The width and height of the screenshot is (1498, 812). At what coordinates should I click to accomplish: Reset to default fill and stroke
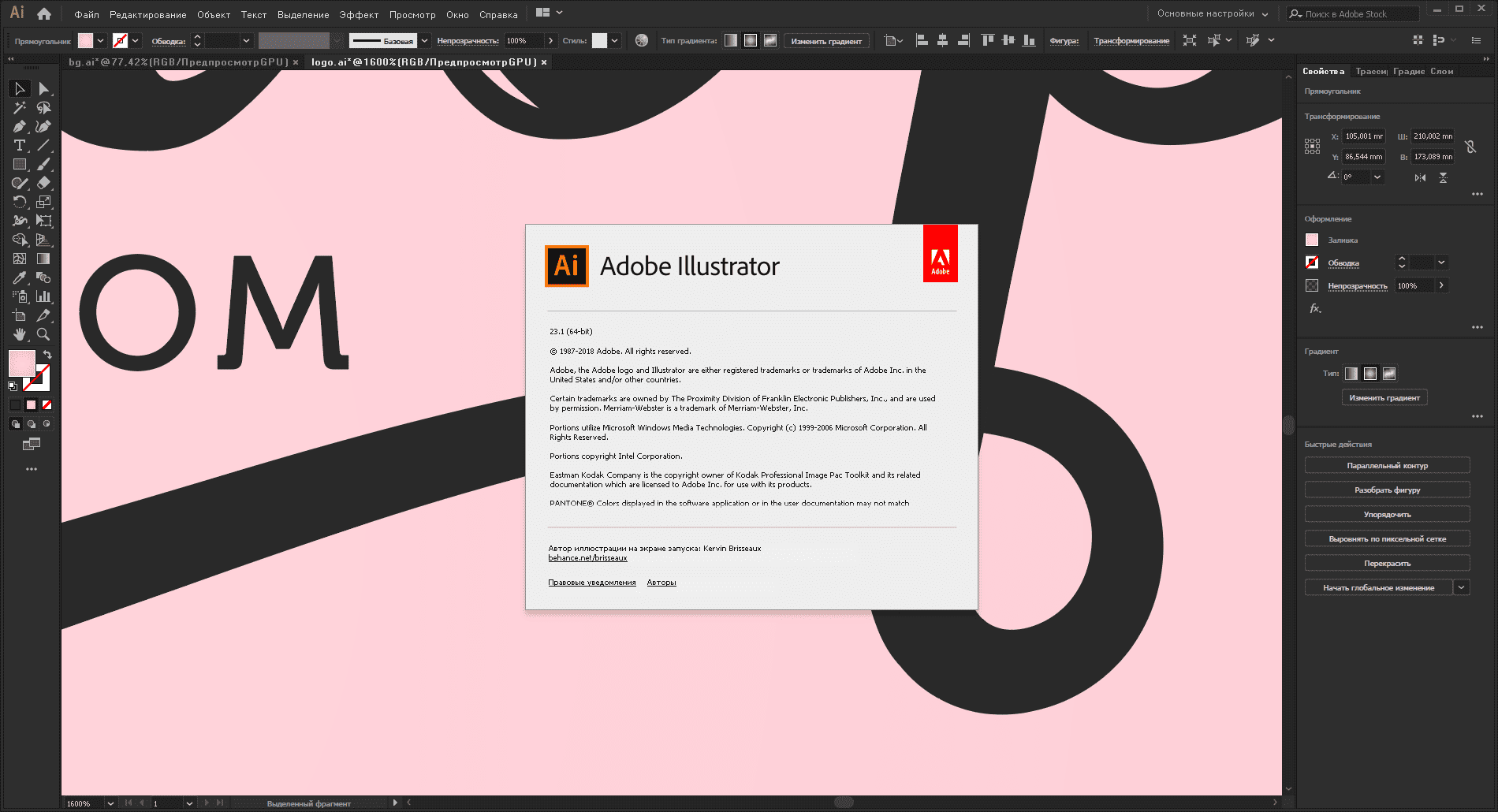pos(13,386)
